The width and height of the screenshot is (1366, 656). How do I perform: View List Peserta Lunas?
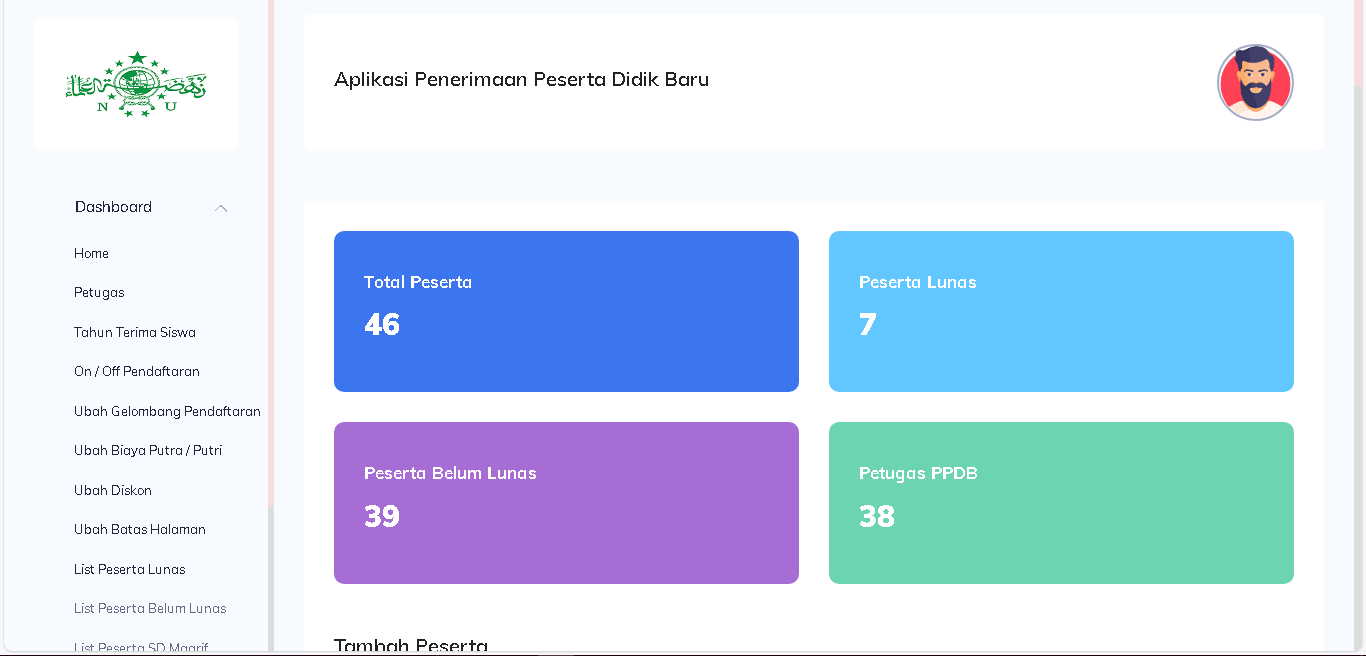click(x=128, y=569)
